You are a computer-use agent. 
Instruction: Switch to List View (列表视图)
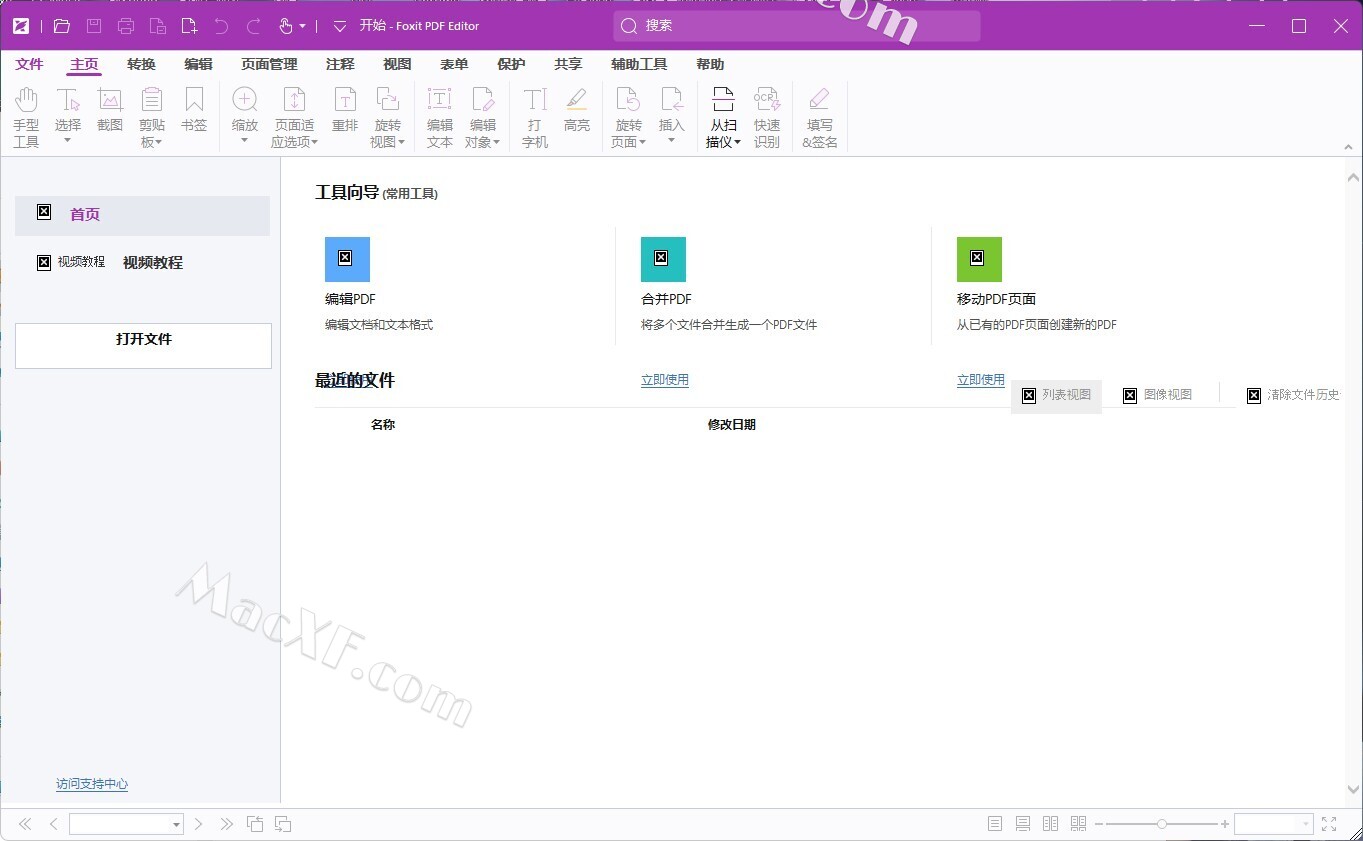pyautogui.click(x=1056, y=395)
